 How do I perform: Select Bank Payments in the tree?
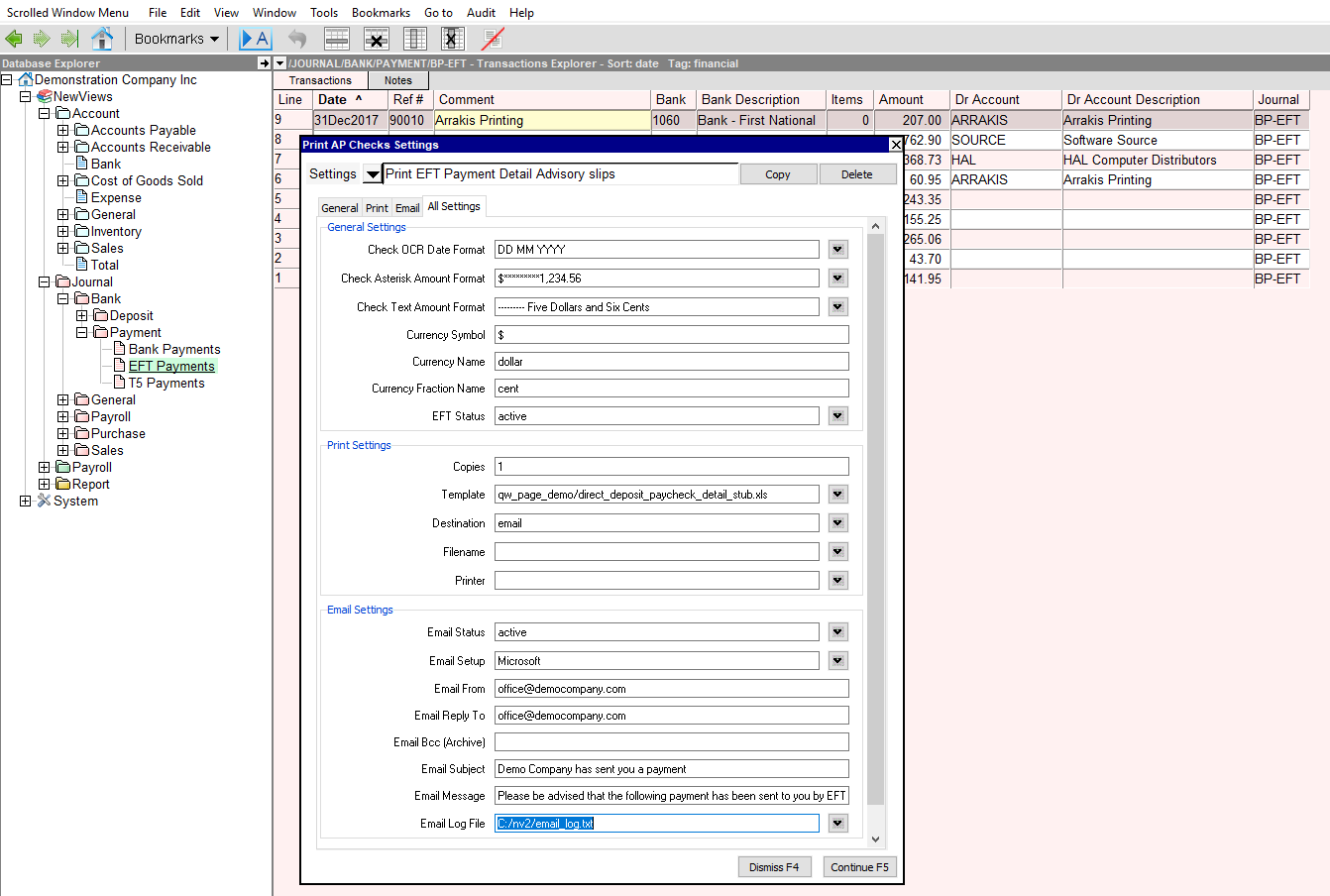click(174, 350)
